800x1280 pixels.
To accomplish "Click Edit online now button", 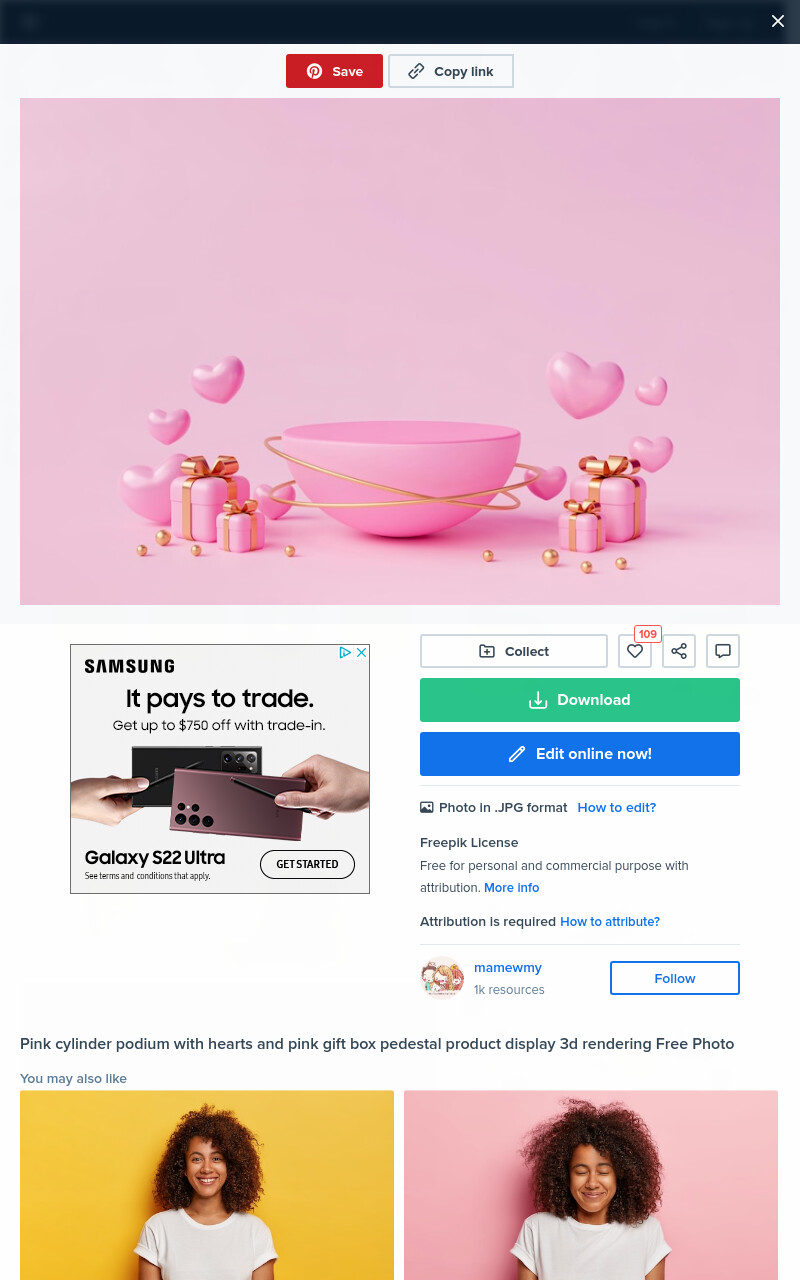I will click(x=580, y=754).
